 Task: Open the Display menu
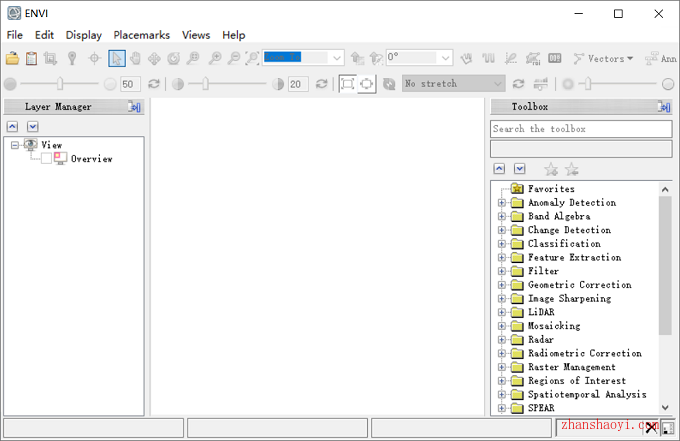(x=84, y=35)
